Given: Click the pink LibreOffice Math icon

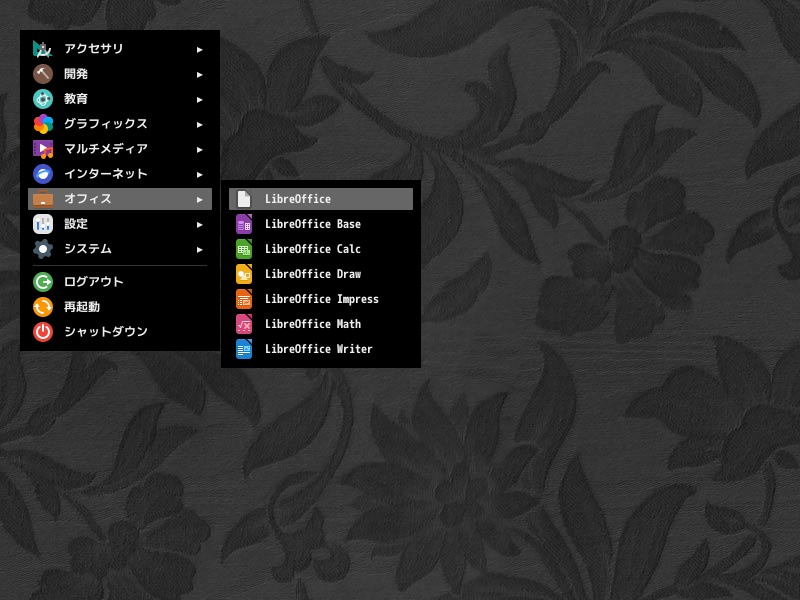Looking at the screenshot, I should [x=244, y=324].
